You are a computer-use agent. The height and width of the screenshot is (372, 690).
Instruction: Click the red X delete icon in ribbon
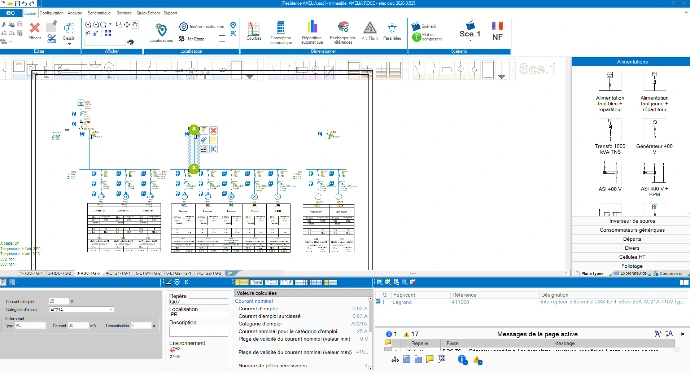pyautogui.click(x=34, y=29)
